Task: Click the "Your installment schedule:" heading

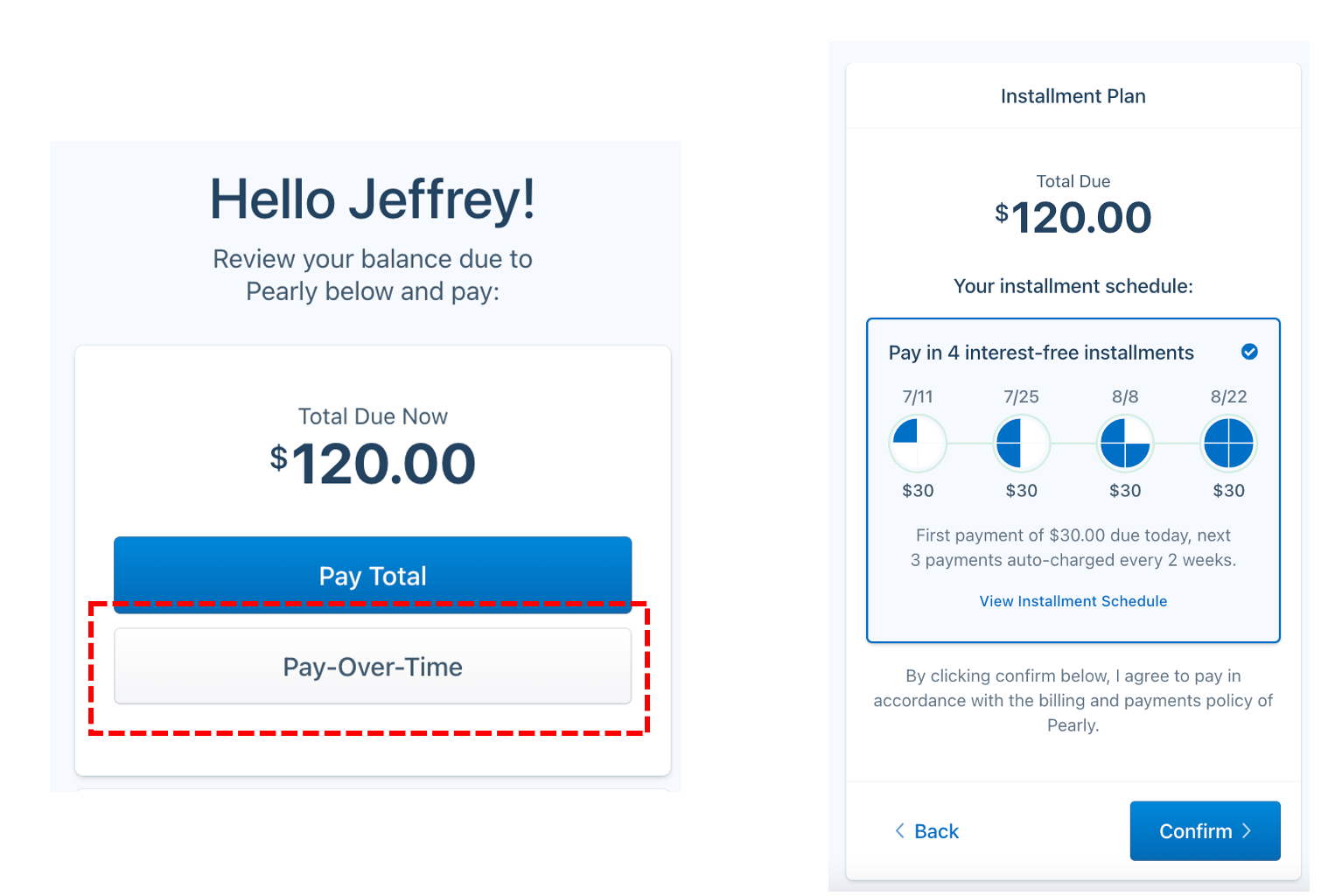Action: [x=1073, y=286]
